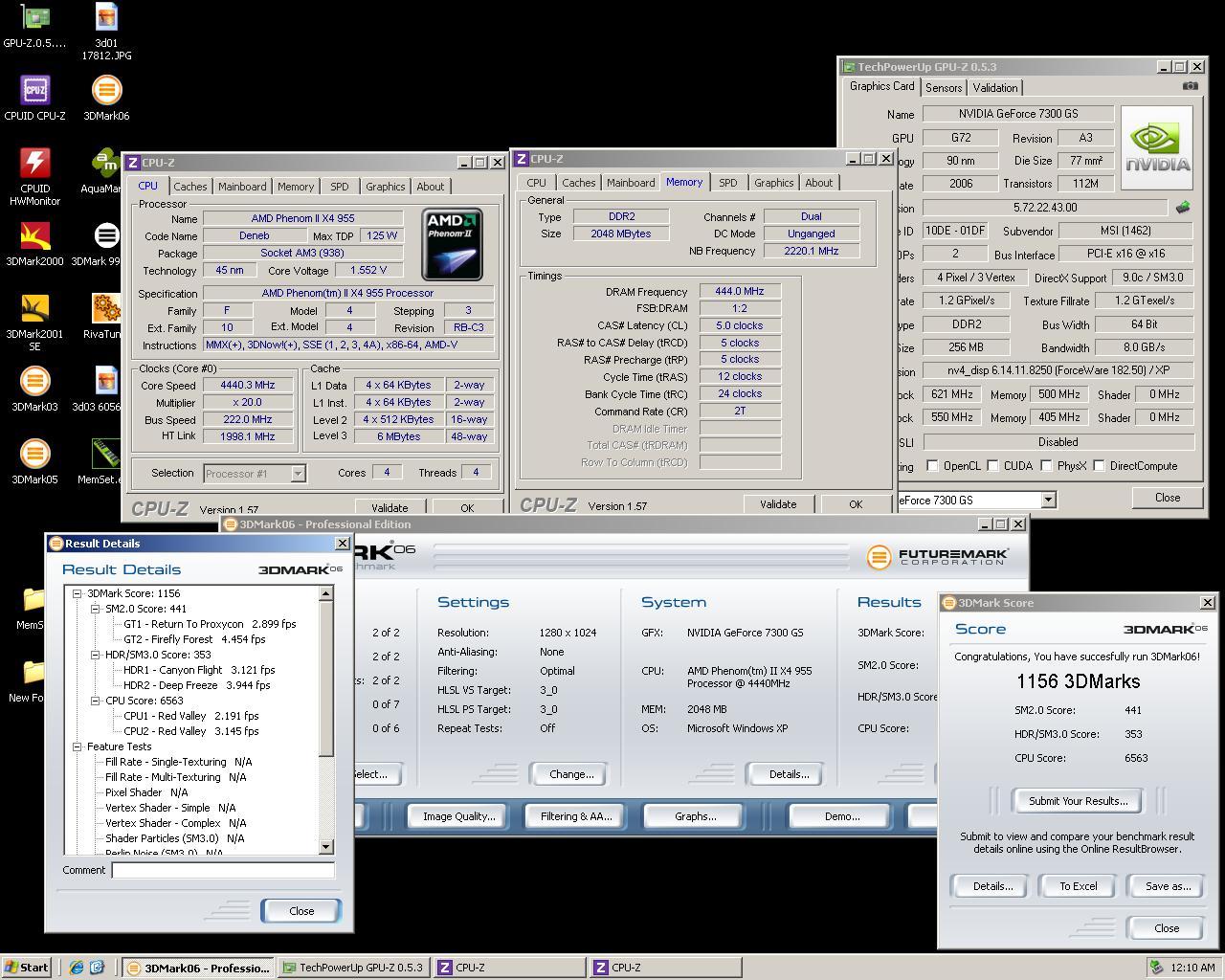Viewport: 1225px width, 980px height.
Task: Open the GPU selection dropdown in GPU-Z
Action: pos(1048,500)
